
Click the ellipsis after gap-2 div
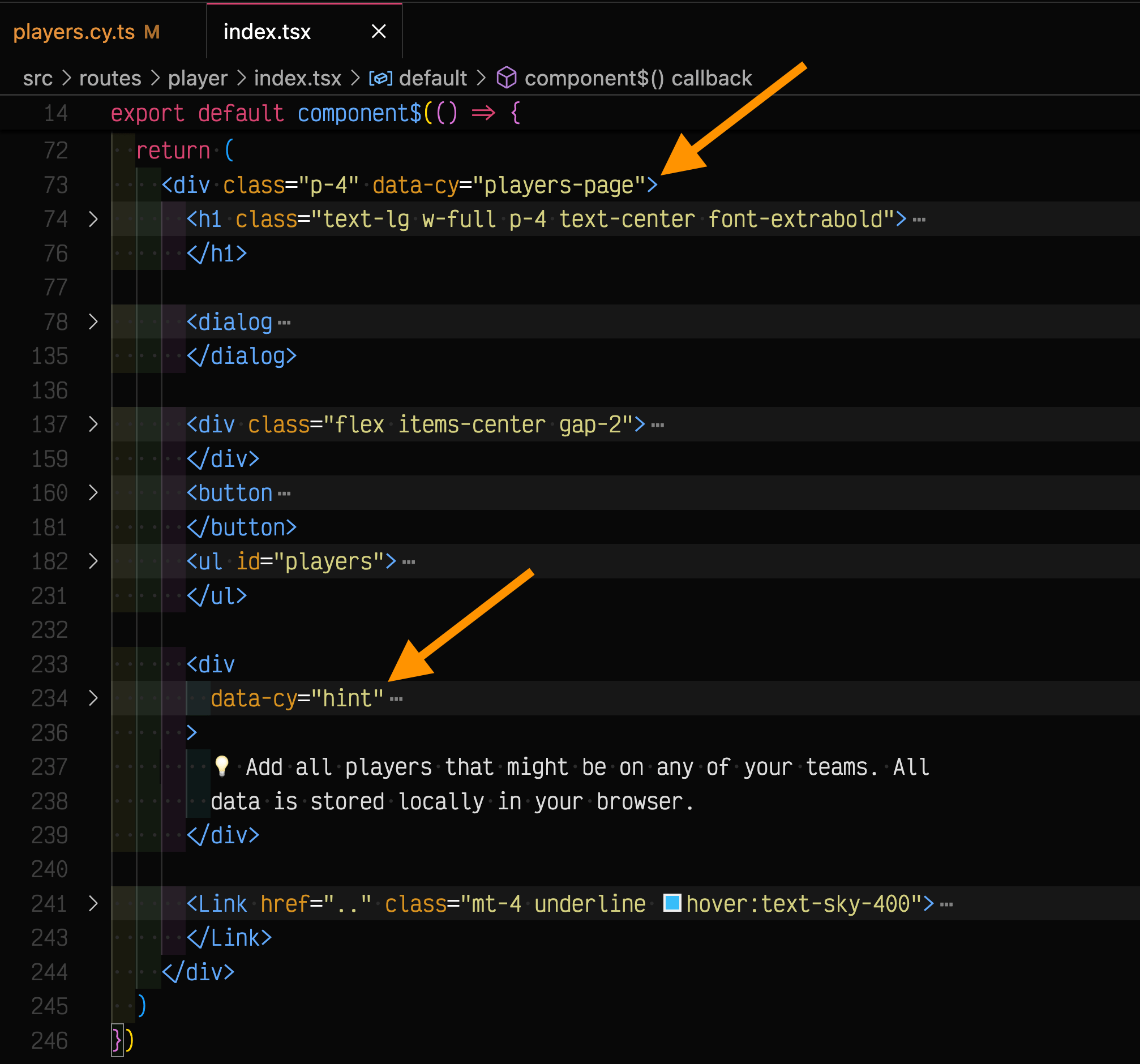658,426
